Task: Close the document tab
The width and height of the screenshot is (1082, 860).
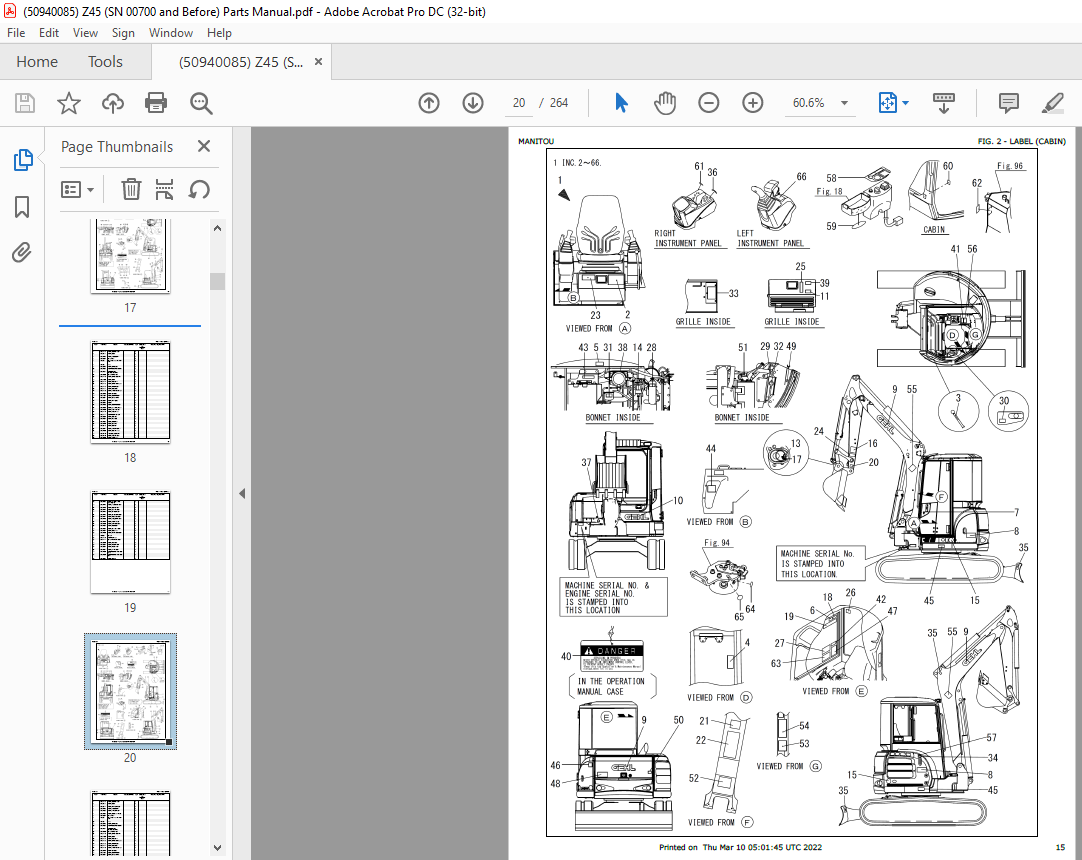Action: point(318,61)
